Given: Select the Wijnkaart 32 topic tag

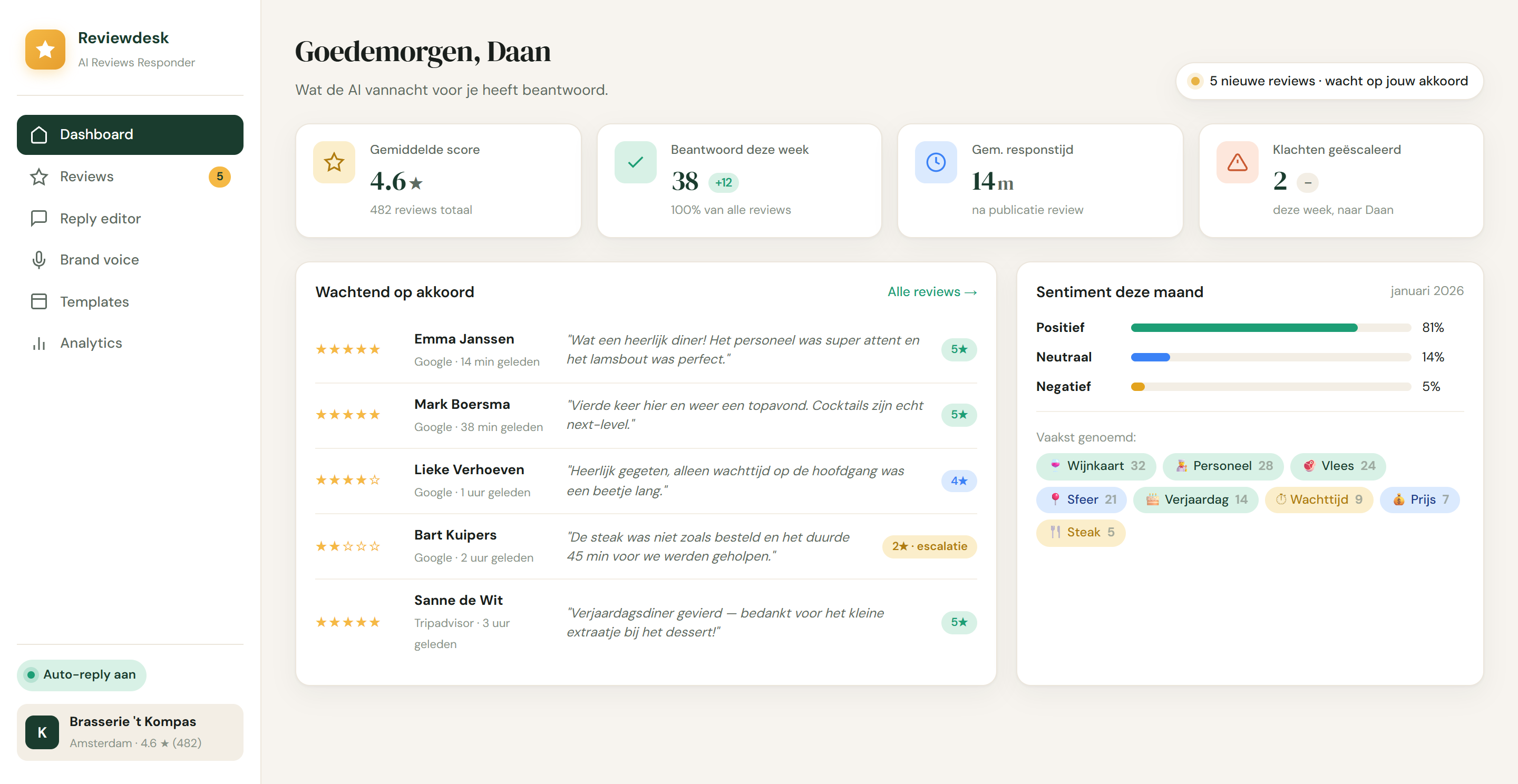Looking at the screenshot, I should pyautogui.click(x=1095, y=466).
